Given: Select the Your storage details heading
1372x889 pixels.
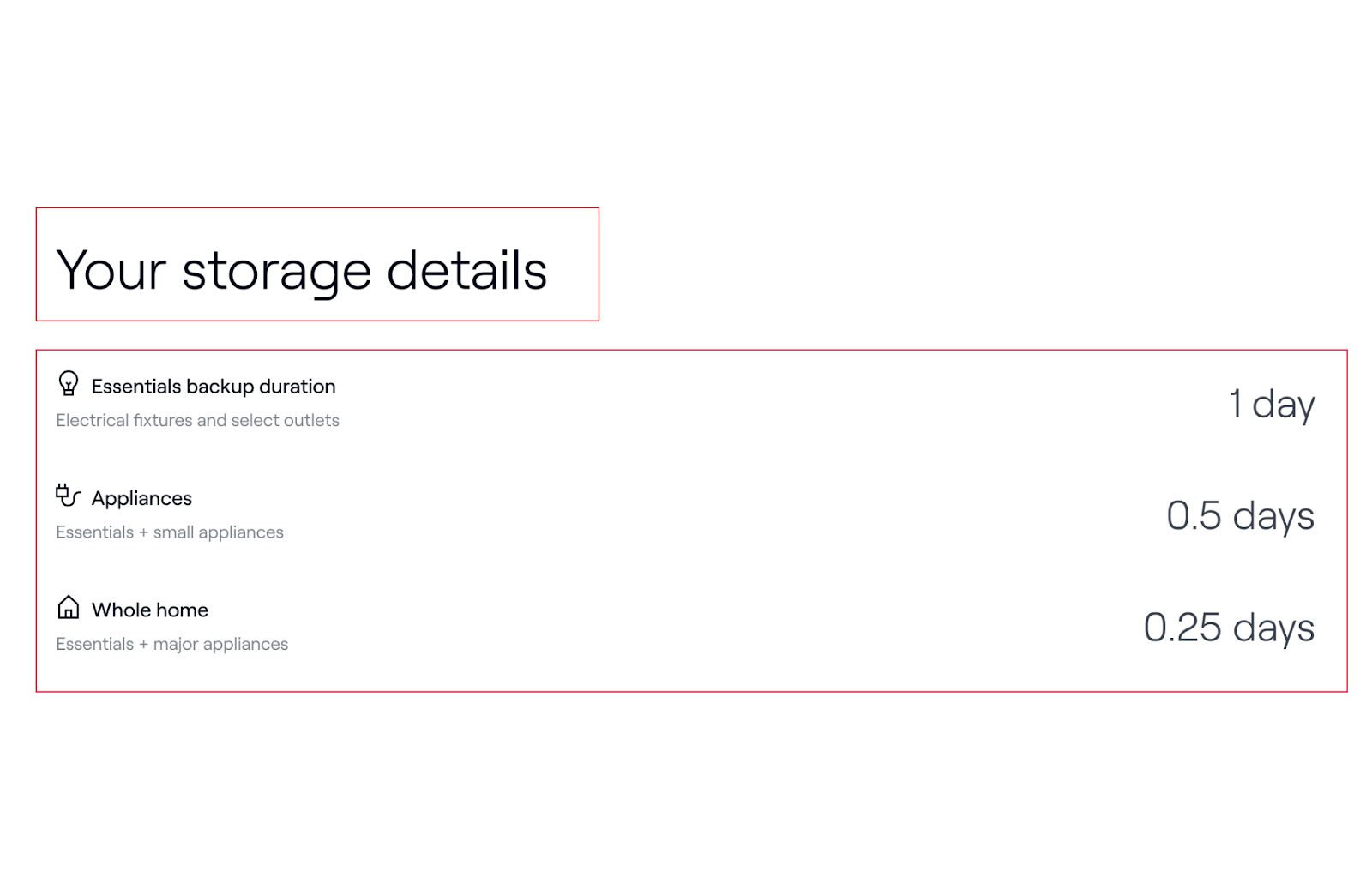Looking at the screenshot, I should tap(302, 271).
